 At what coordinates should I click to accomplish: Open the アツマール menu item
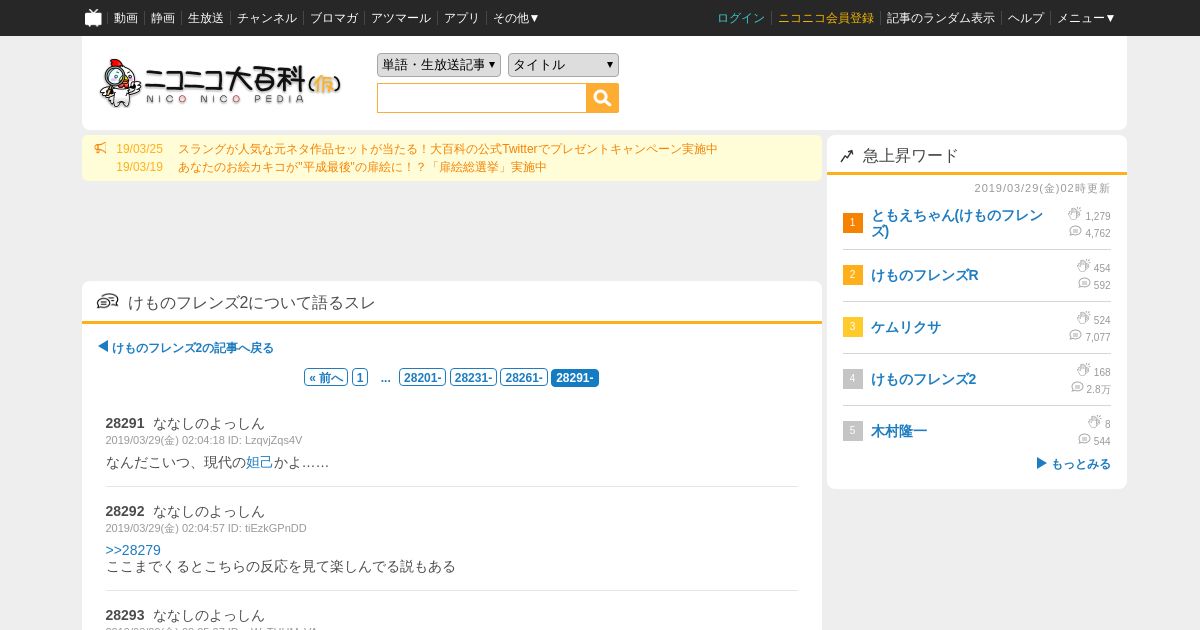401,18
